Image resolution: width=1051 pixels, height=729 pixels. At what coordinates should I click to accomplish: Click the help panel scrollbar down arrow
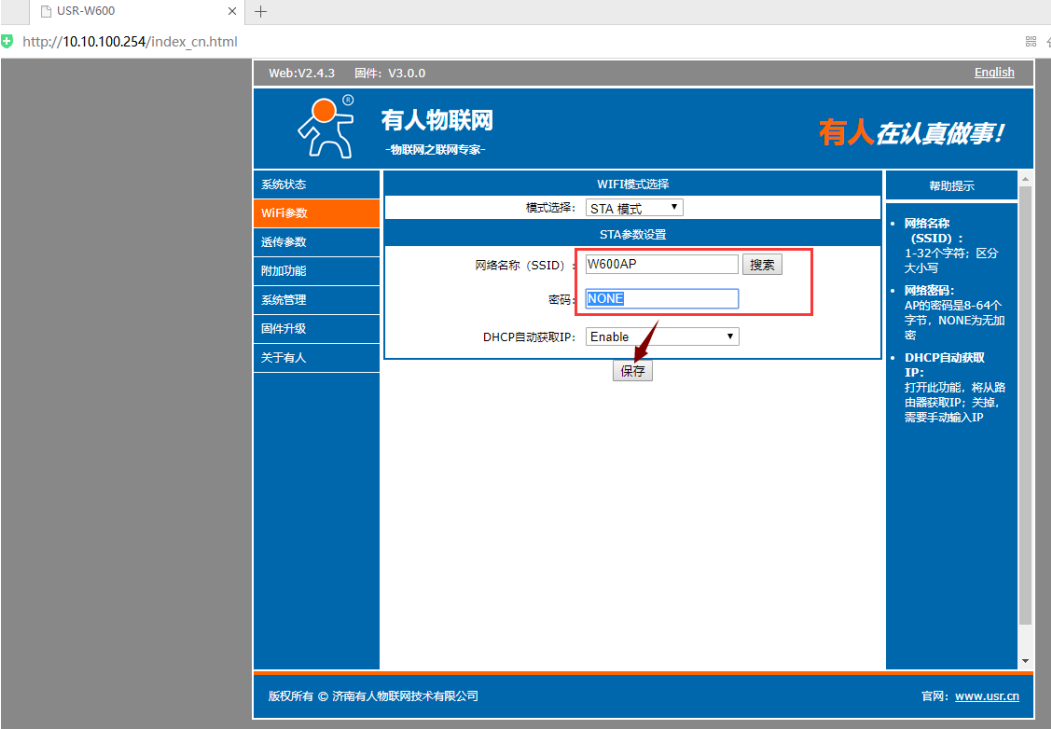[x=1025, y=661]
